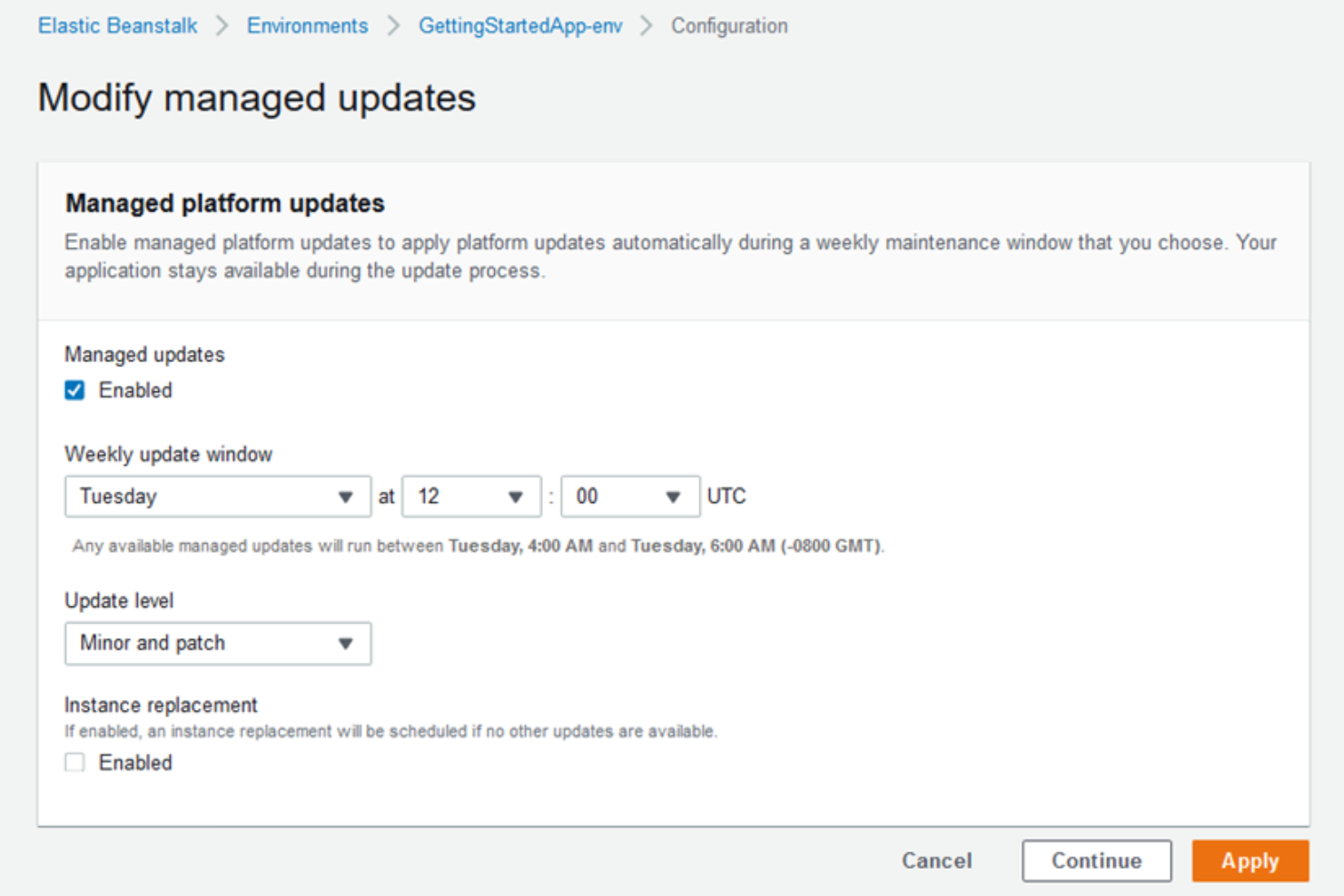Screen dimensions: 1344x896
Task: Click the orange Apply button
Action: [x=1250, y=861]
